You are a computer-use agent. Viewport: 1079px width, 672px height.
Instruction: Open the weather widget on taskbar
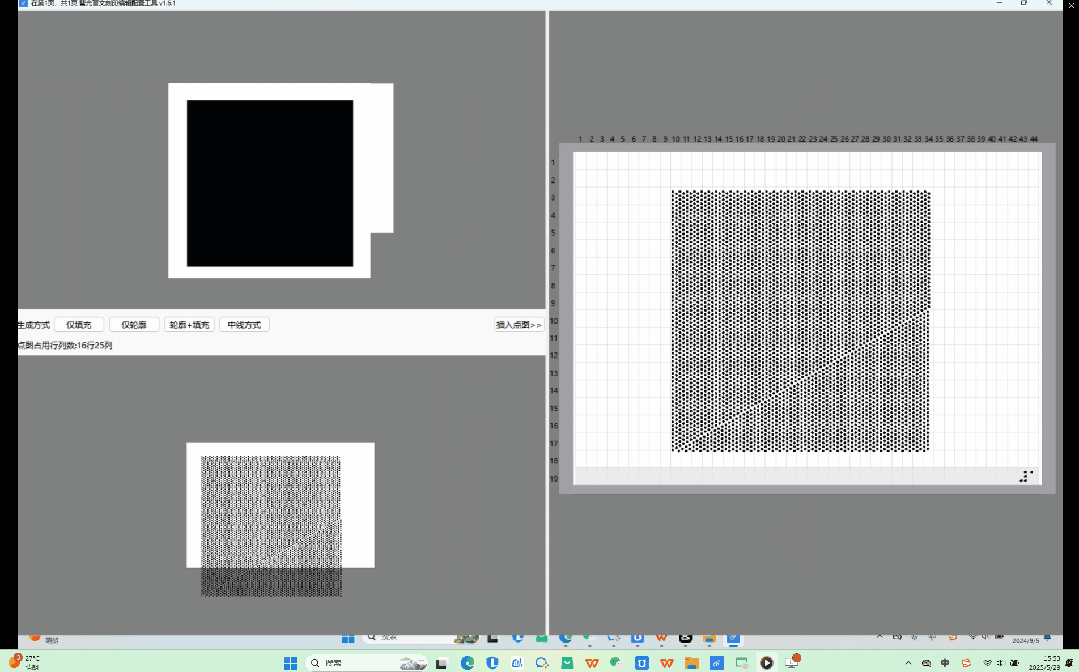(x=25, y=662)
